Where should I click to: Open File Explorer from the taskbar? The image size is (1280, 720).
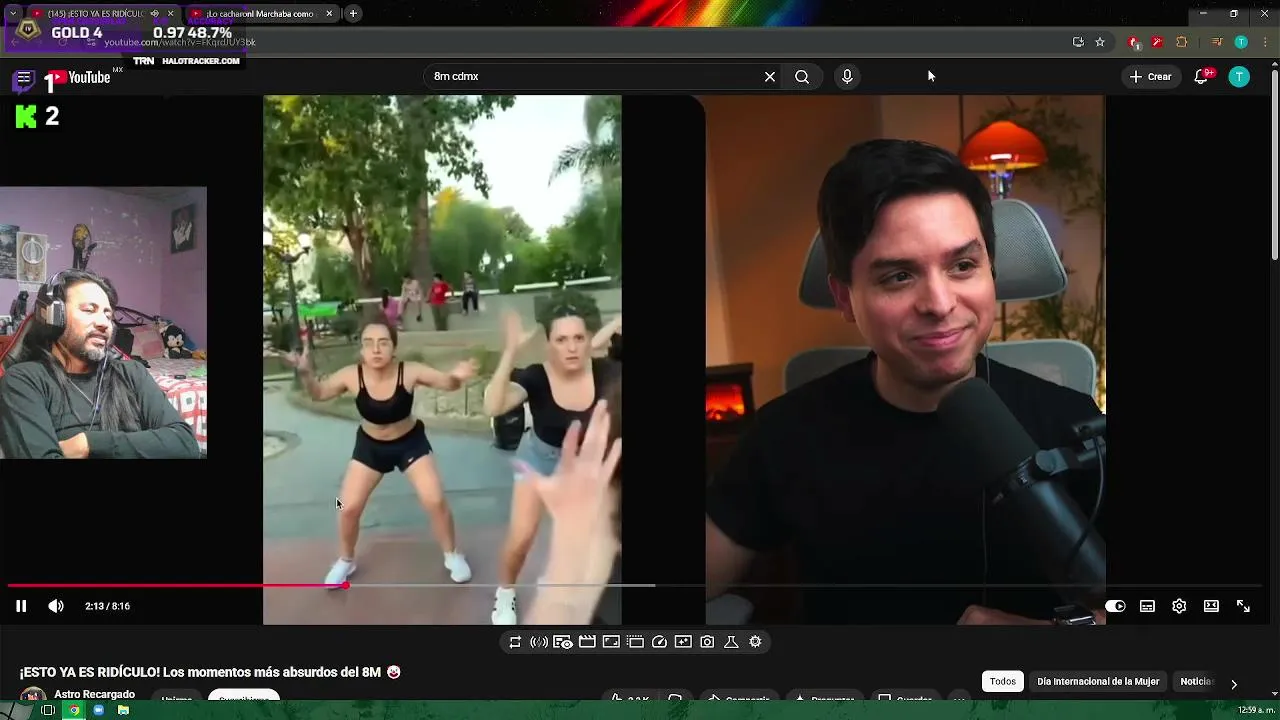pos(123,710)
